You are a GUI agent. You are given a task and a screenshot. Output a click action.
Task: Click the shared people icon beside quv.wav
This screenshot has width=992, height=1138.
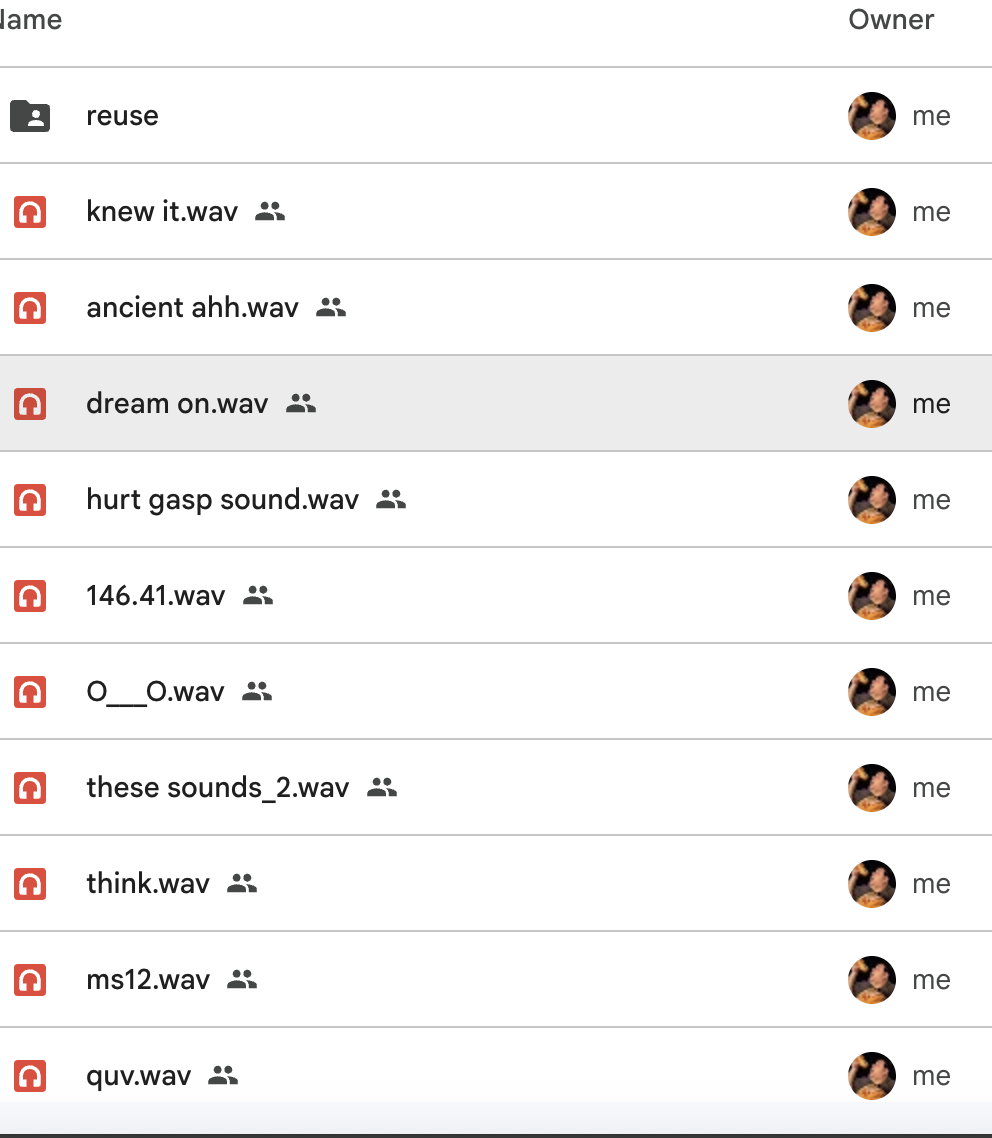pyautogui.click(x=223, y=1076)
